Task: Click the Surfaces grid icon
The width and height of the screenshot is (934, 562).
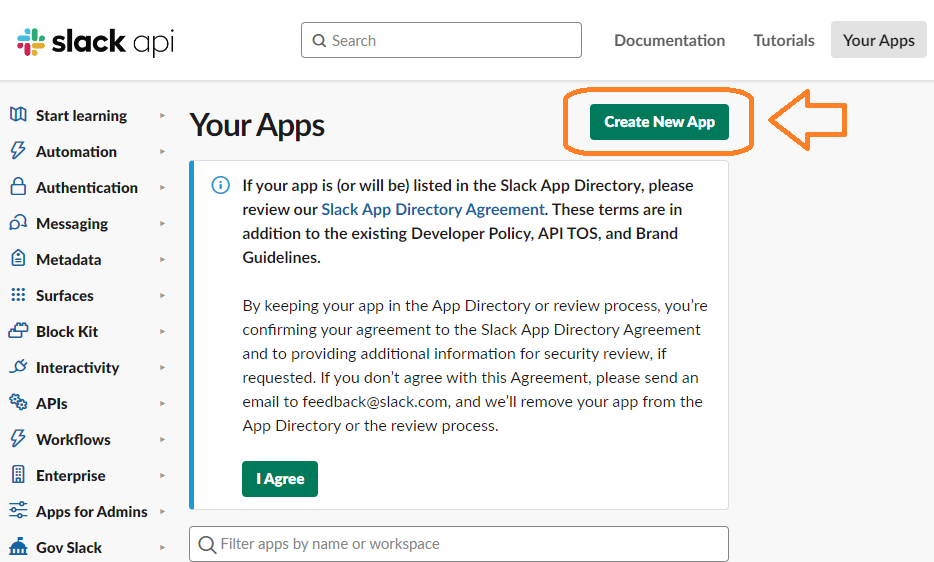Action: click(18, 294)
